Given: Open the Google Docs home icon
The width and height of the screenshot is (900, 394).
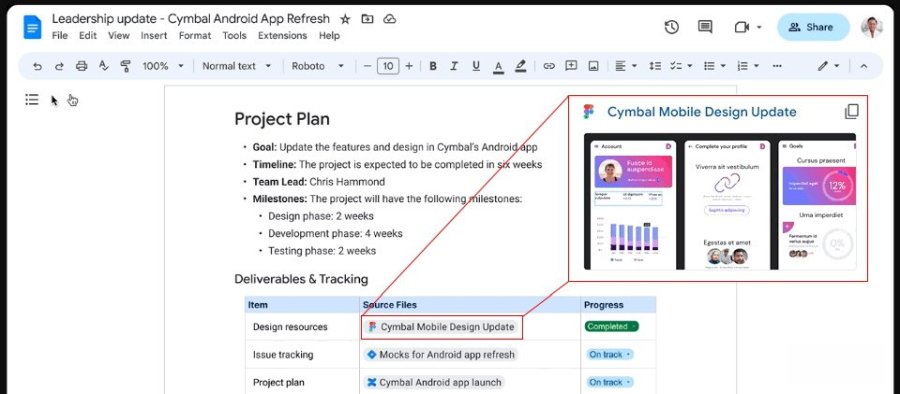Looking at the screenshot, I should click(x=32, y=27).
